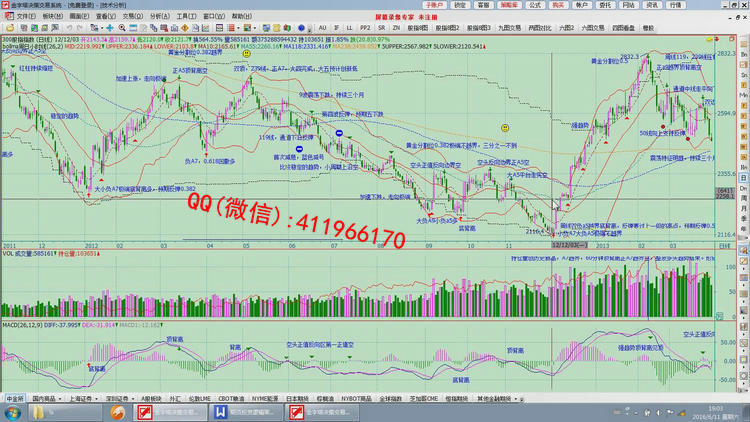The width and height of the screenshot is (750, 422).
Task: Select the NYMEX能源 bottom tab
Action: (x=265, y=398)
